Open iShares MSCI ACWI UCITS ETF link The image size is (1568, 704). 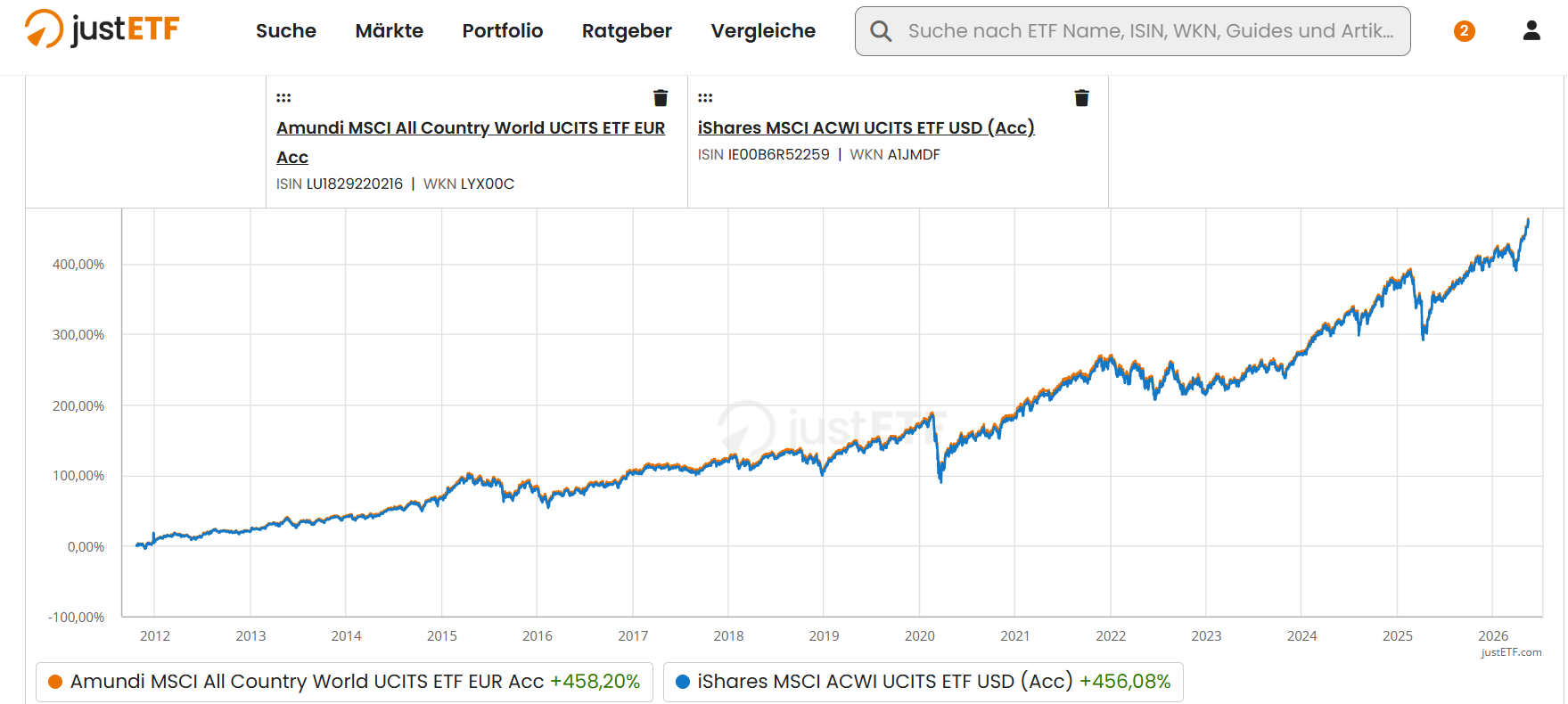tap(866, 127)
